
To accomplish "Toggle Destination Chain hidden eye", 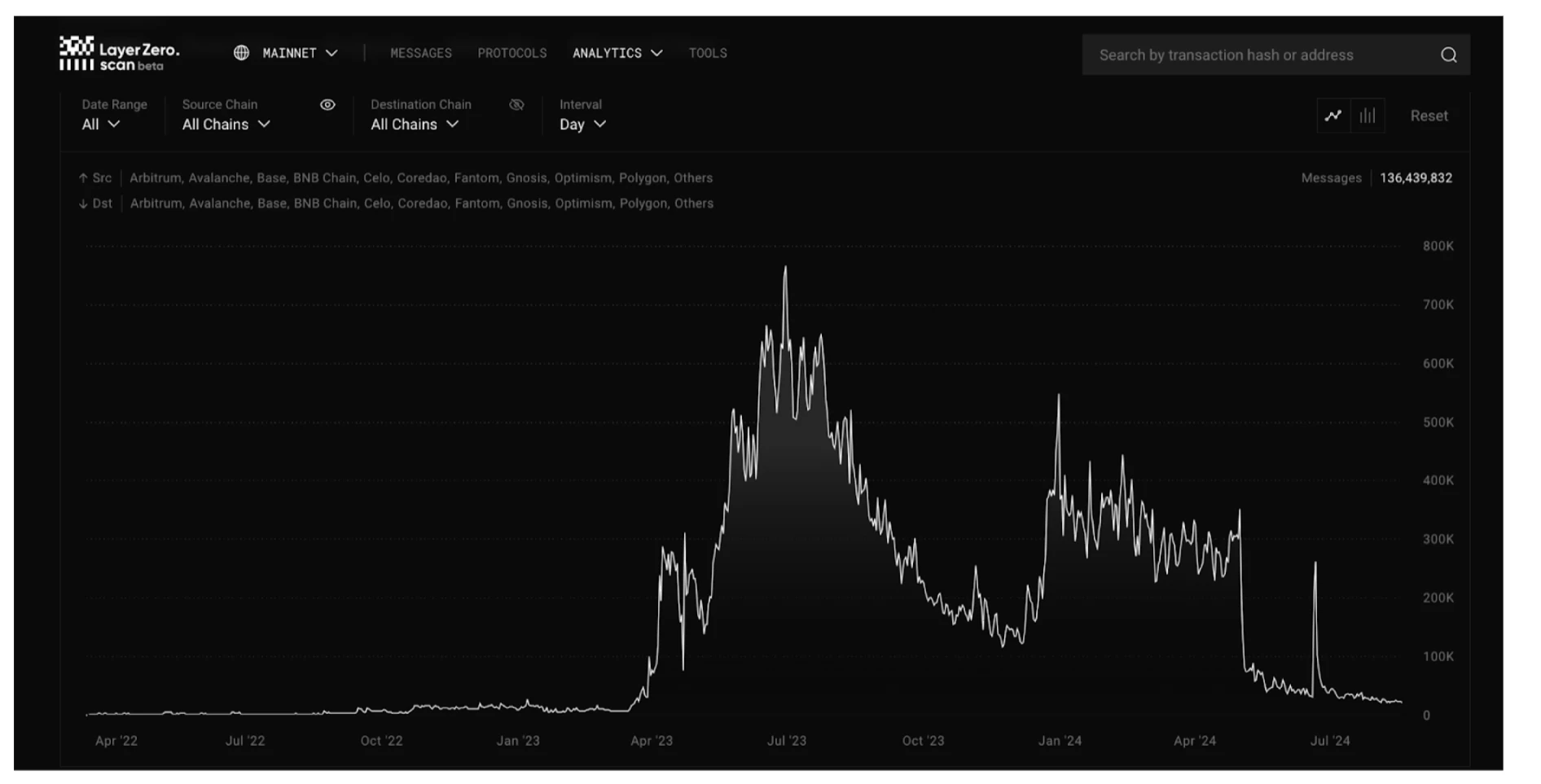I will click(516, 105).
